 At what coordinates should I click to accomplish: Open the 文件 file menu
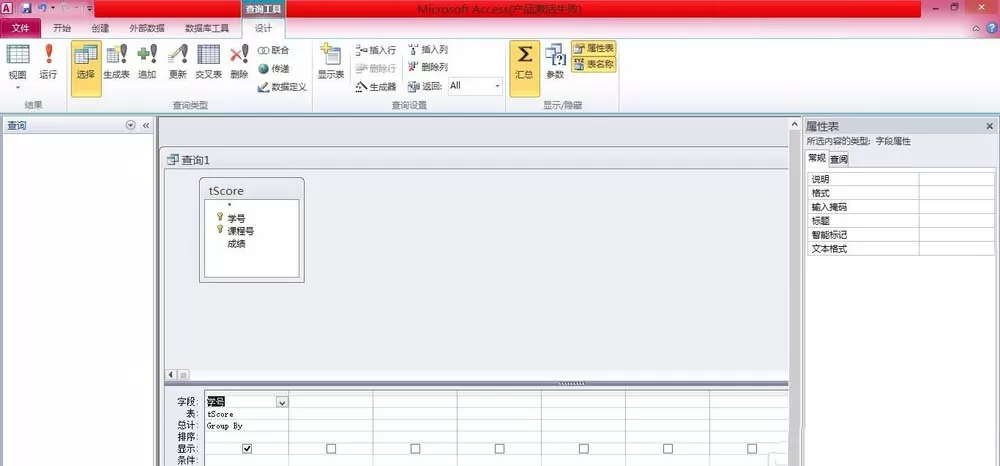coord(21,28)
